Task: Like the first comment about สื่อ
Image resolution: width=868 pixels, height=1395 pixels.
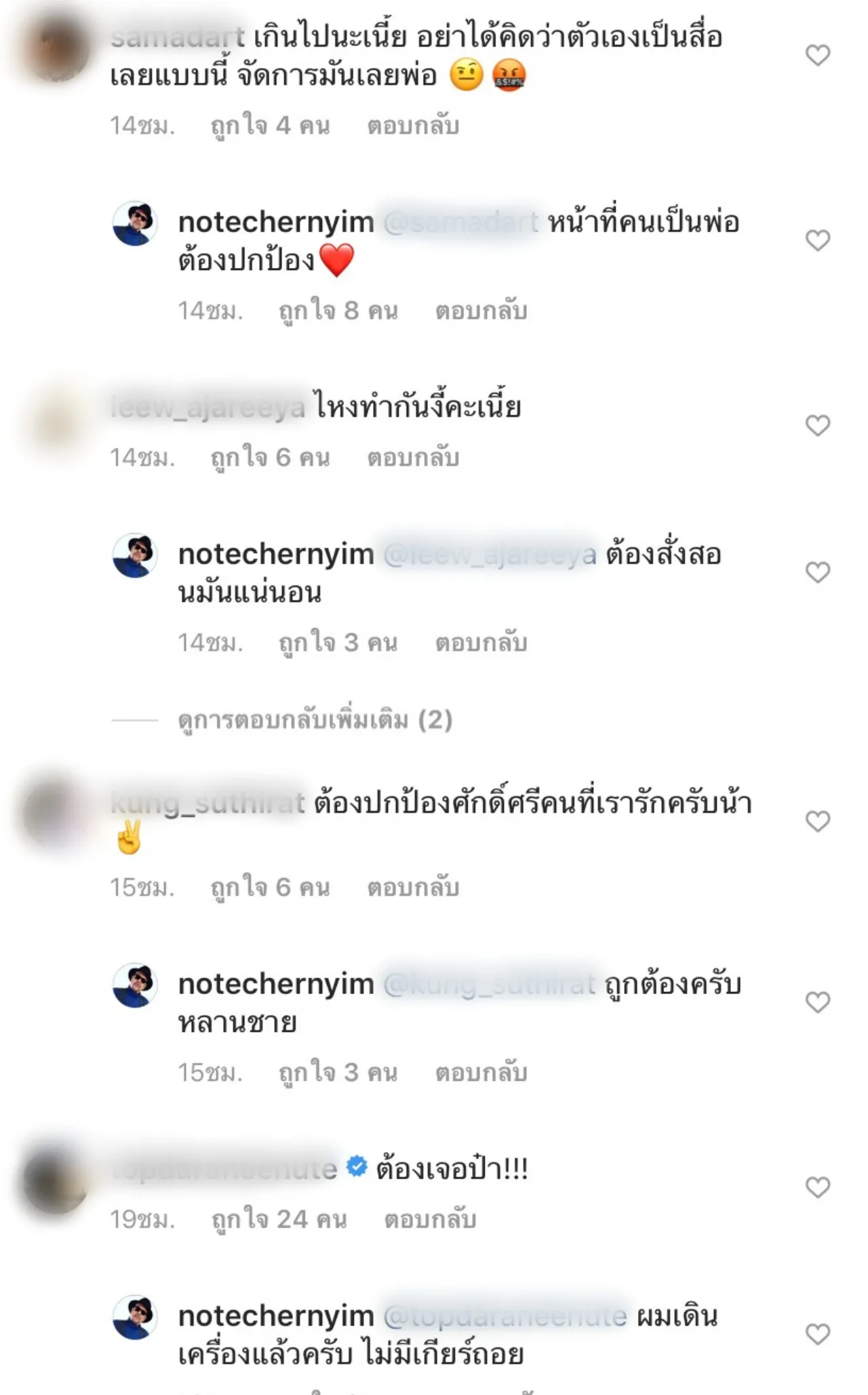Action: (818, 56)
